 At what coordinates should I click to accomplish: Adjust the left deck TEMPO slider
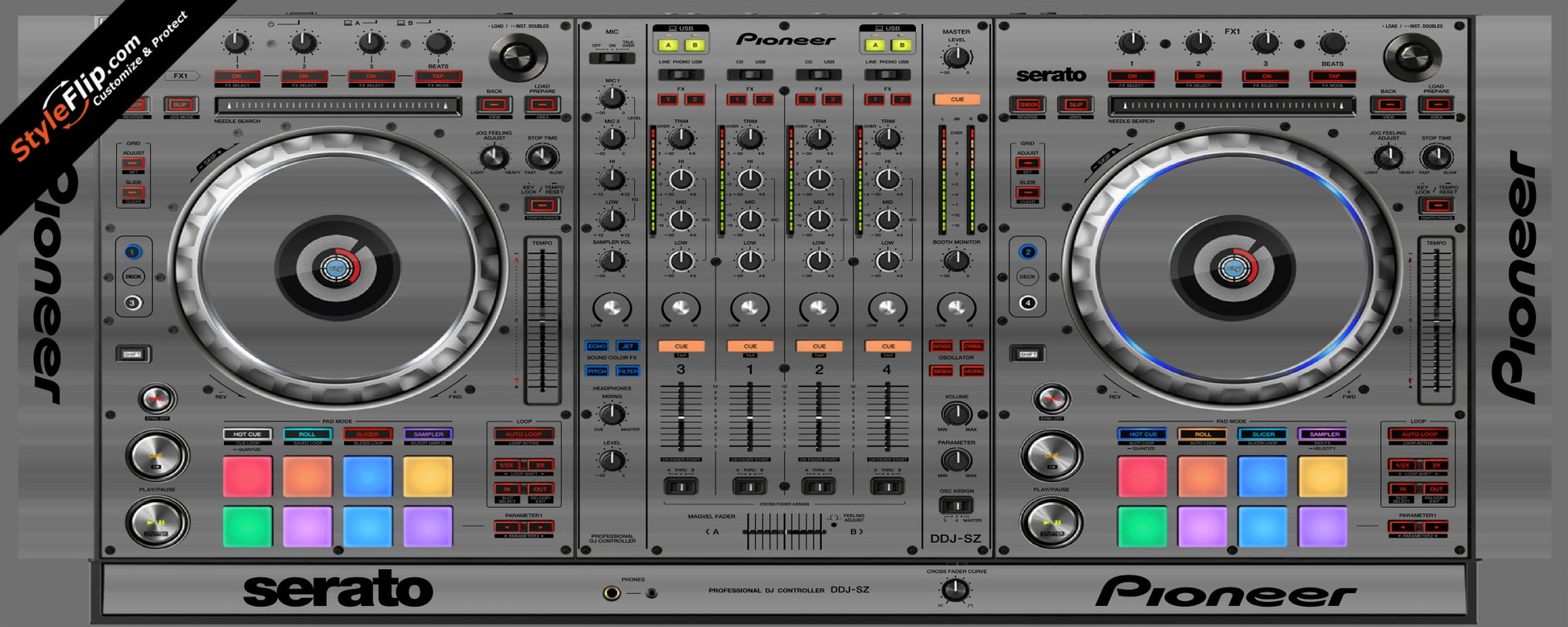click(x=542, y=322)
